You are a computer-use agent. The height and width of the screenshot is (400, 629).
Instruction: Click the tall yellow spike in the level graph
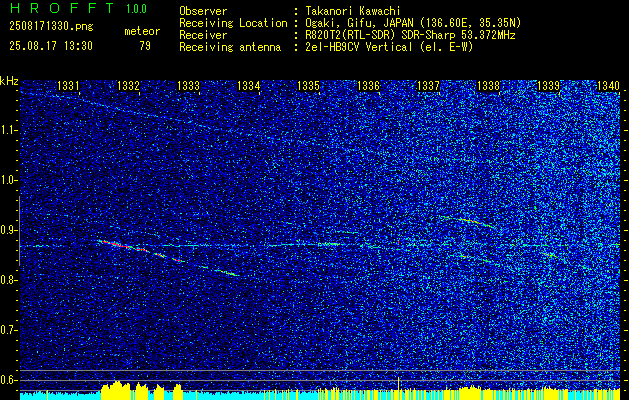tap(398, 388)
